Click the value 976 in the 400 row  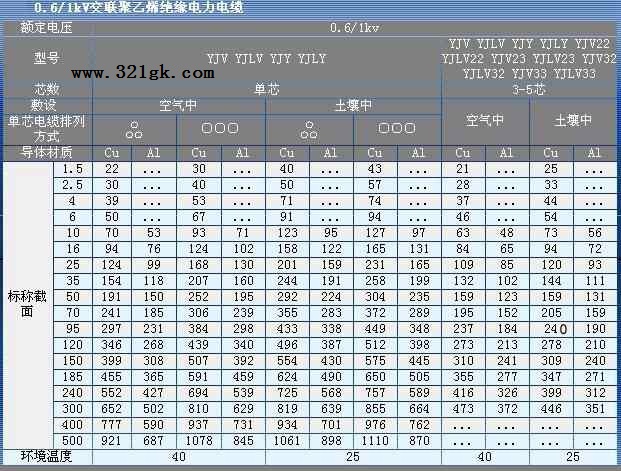pyautogui.click(x=375, y=425)
